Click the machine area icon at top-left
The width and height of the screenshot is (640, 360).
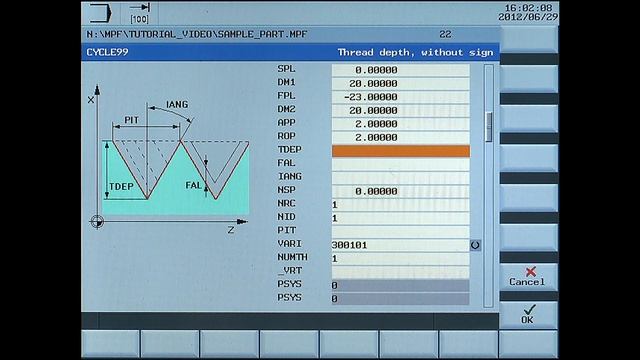pos(101,13)
